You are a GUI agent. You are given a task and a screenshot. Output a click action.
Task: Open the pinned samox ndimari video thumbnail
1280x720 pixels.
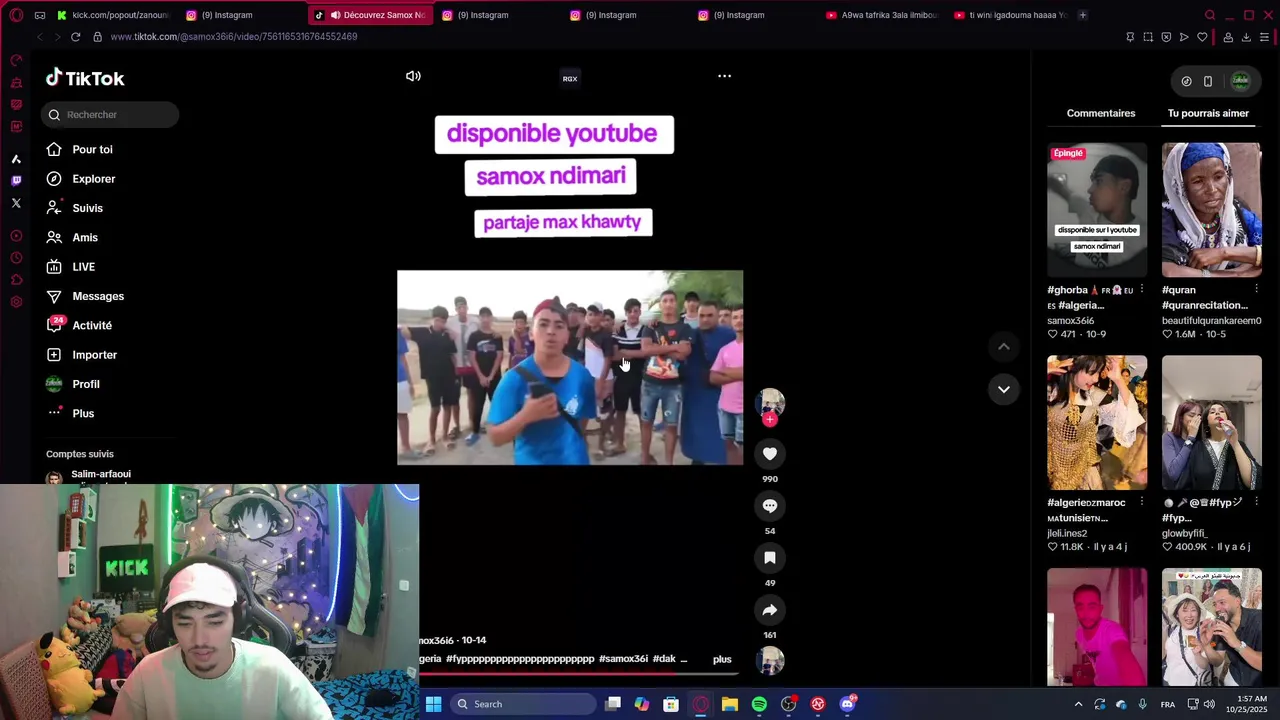[1097, 210]
